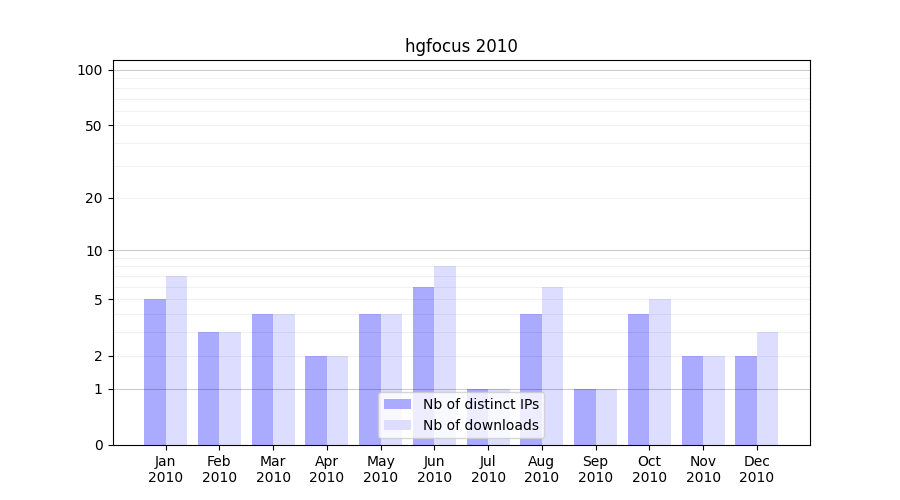
Task: Click the chart title "hgfocus 2010"
Action: click(x=461, y=46)
